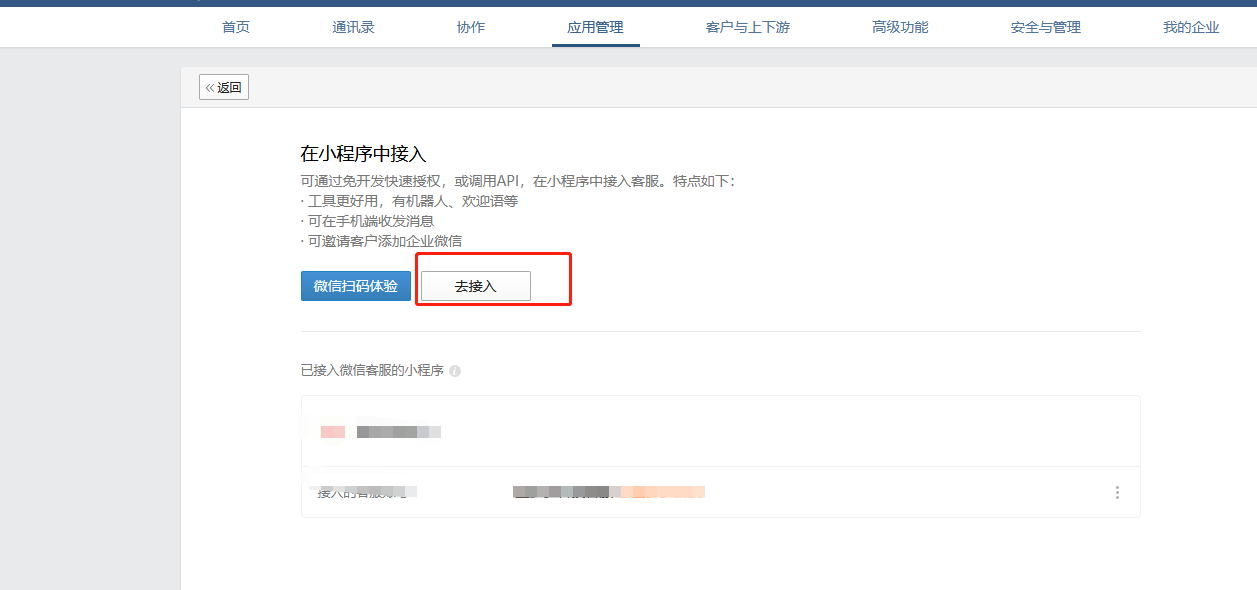Open the 高级功能 tab
Image resolution: width=1257 pixels, height=590 pixels.
click(900, 27)
